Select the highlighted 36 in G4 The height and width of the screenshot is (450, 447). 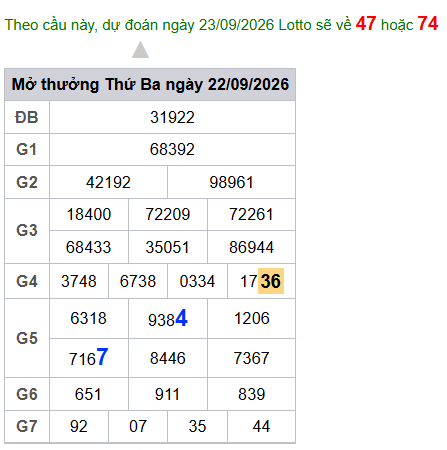271,281
